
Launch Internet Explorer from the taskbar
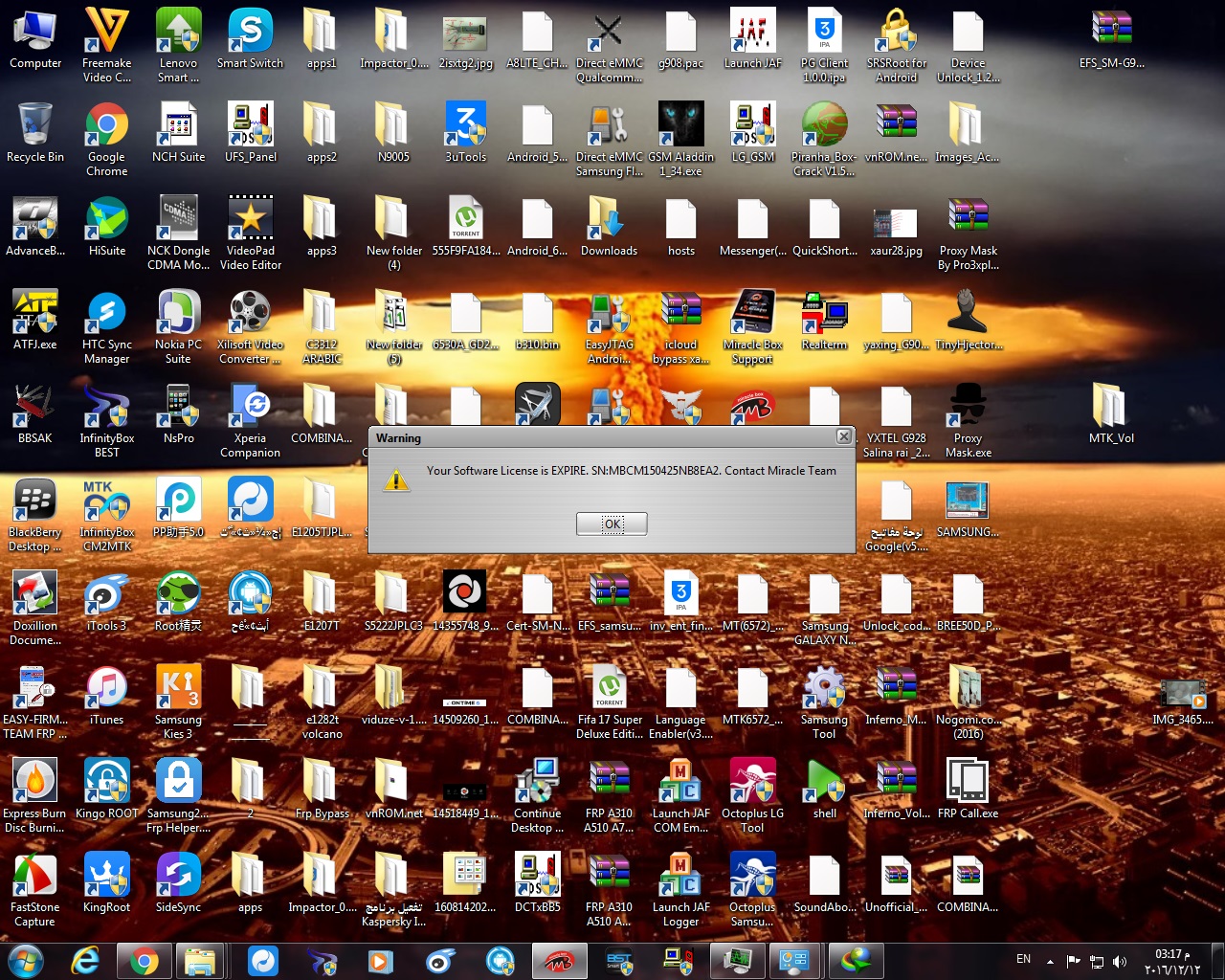(85, 960)
